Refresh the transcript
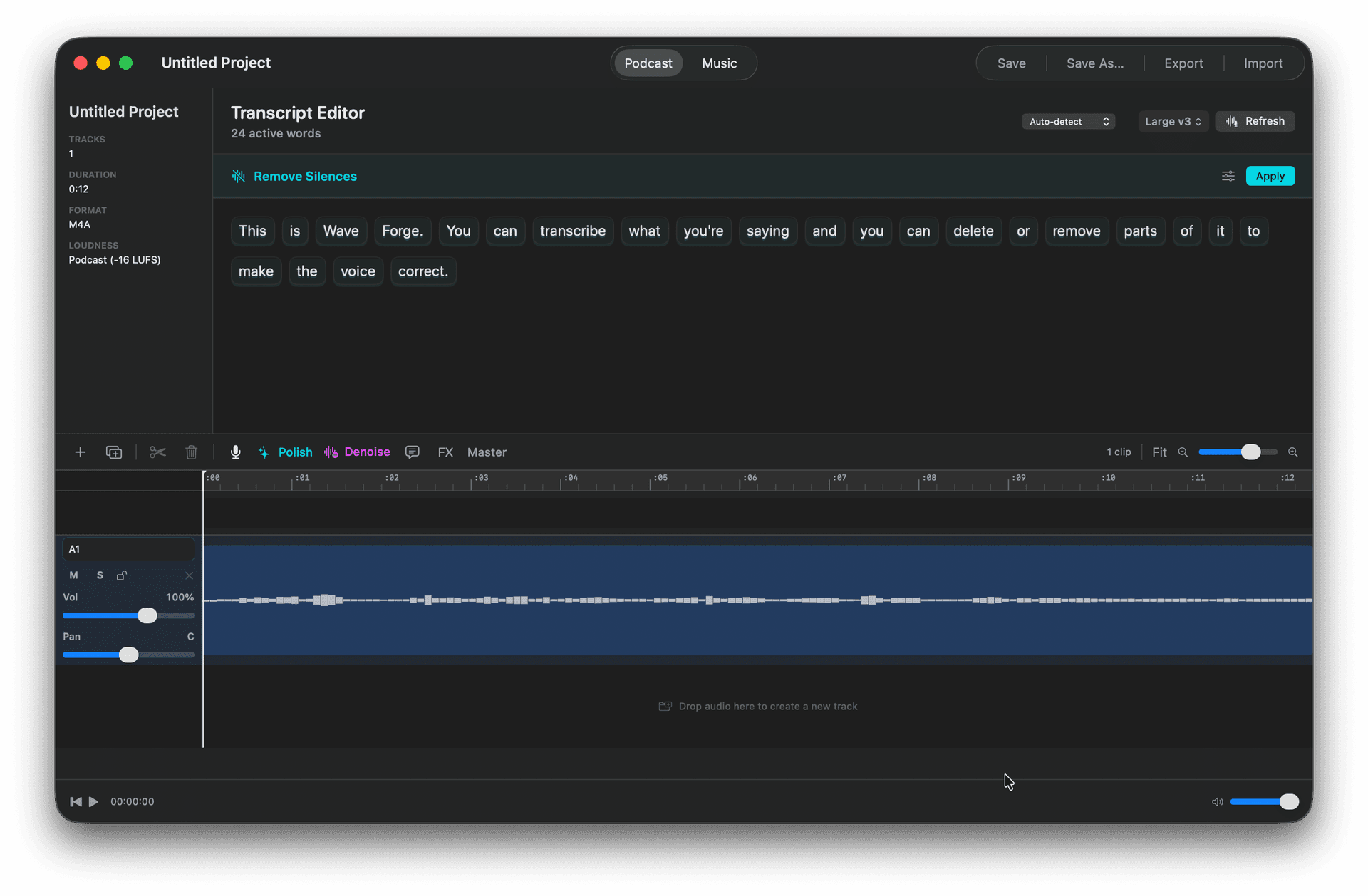The image size is (1368, 896). (x=1255, y=122)
